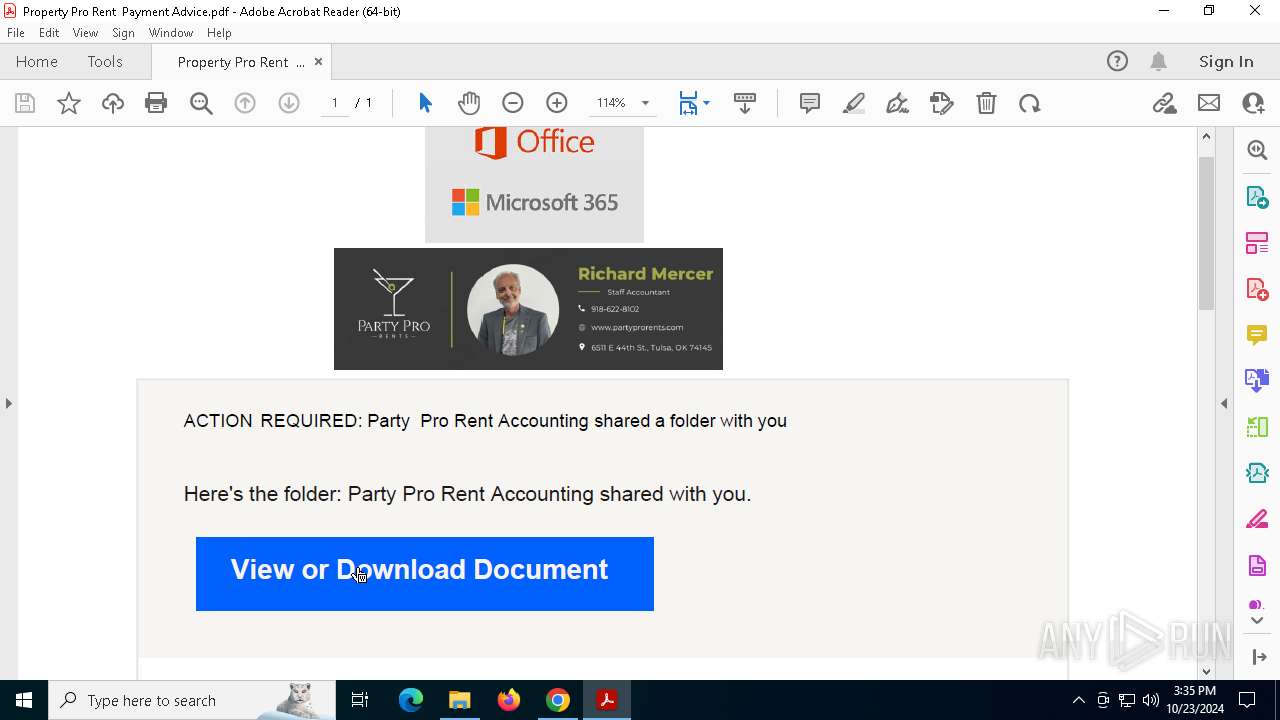
Task: Open the Windows Start menu
Action: pyautogui.click(x=24, y=700)
